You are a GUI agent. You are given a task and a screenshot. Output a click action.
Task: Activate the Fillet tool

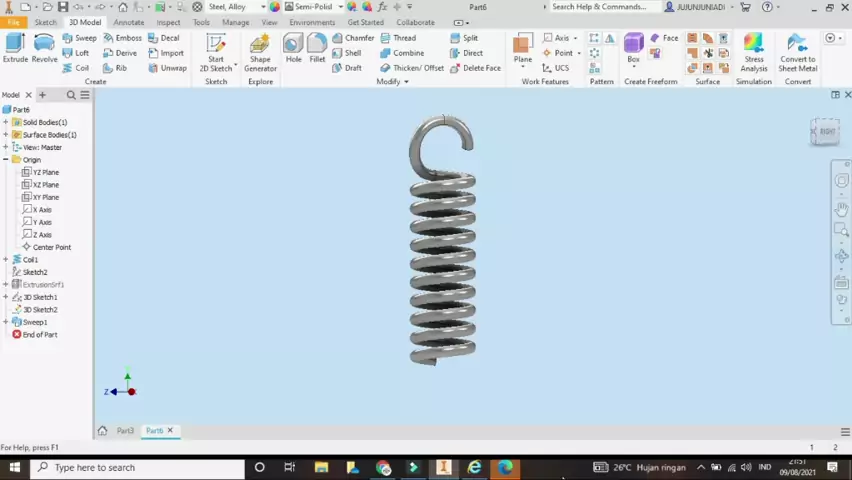pos(317,48)
